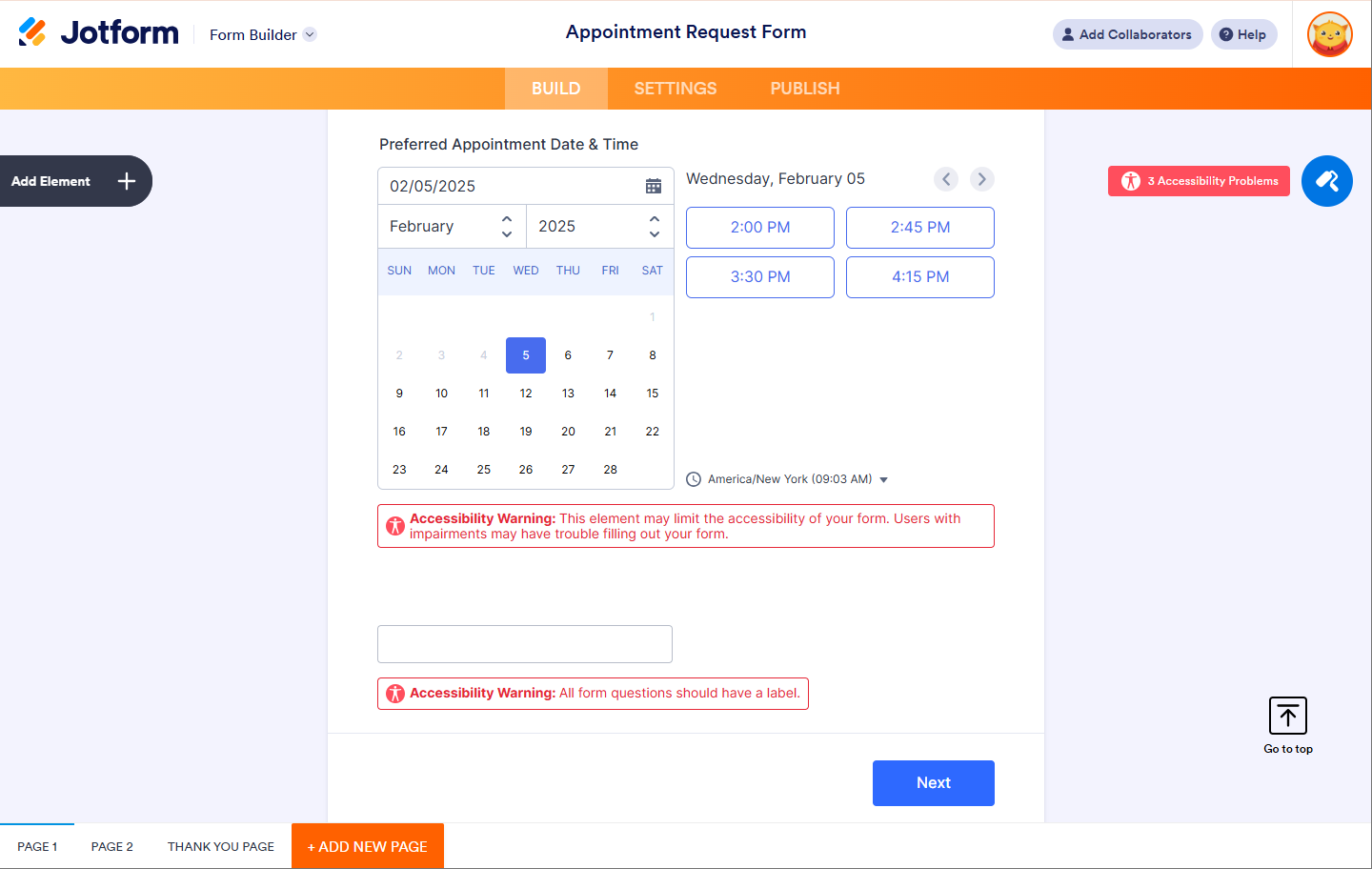Open the user avatar menu

click(x=1330, y=34)
